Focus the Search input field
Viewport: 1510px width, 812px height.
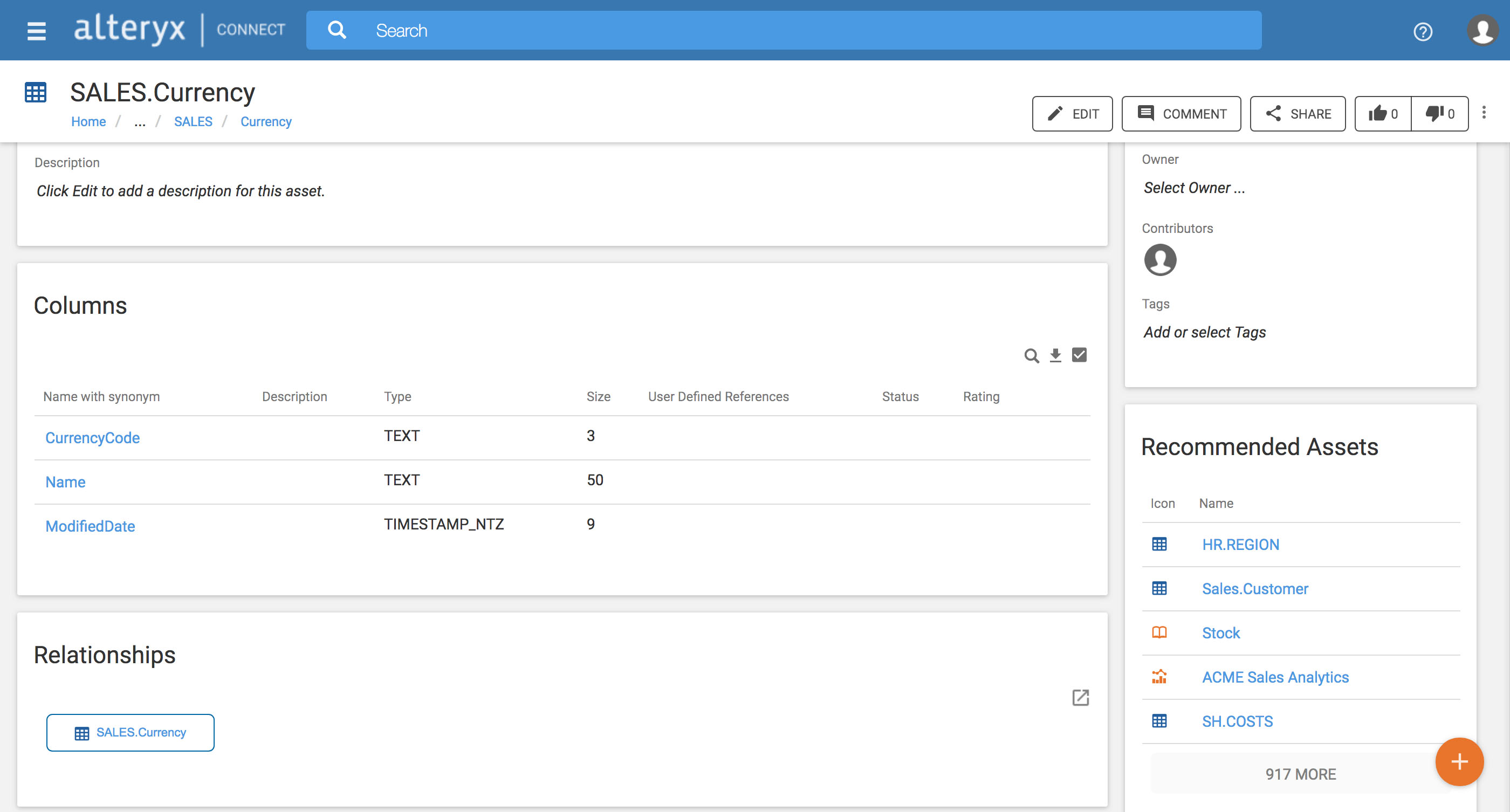pos(784,31)
